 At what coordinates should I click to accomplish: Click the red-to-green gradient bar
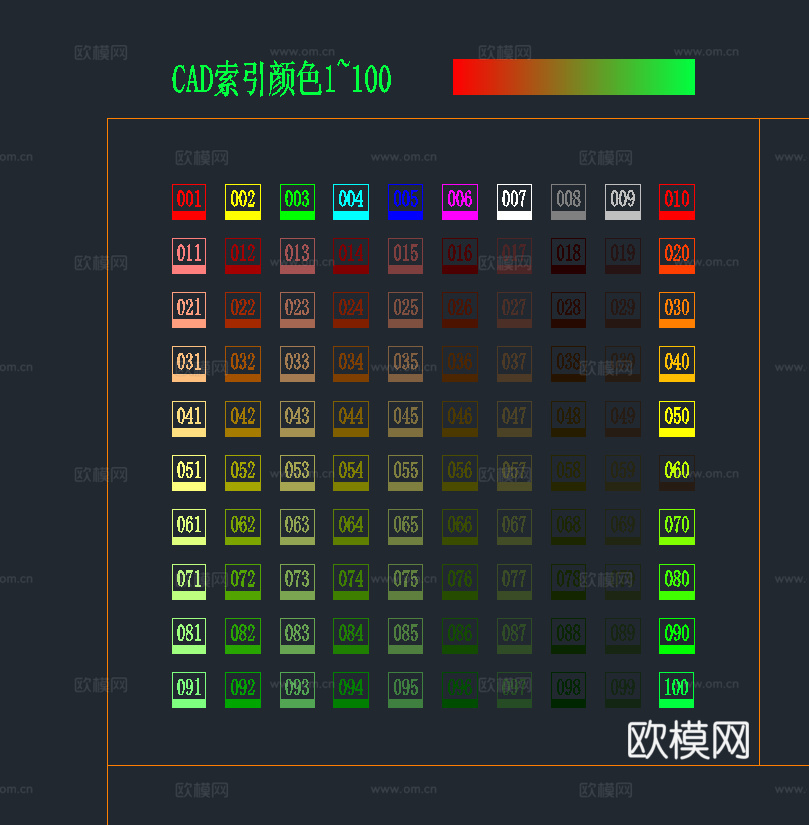coord(574,77)
